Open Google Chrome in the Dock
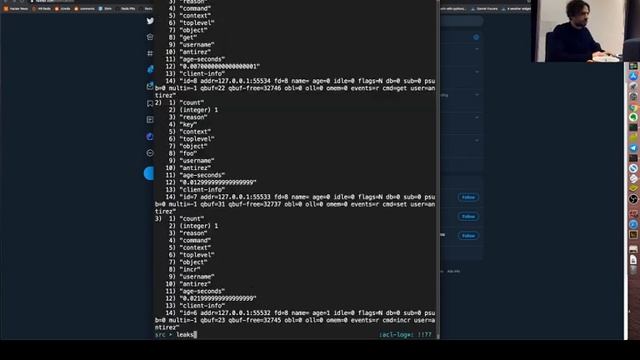This screenshot has height=360, width=640. click(x=633, y=107)
